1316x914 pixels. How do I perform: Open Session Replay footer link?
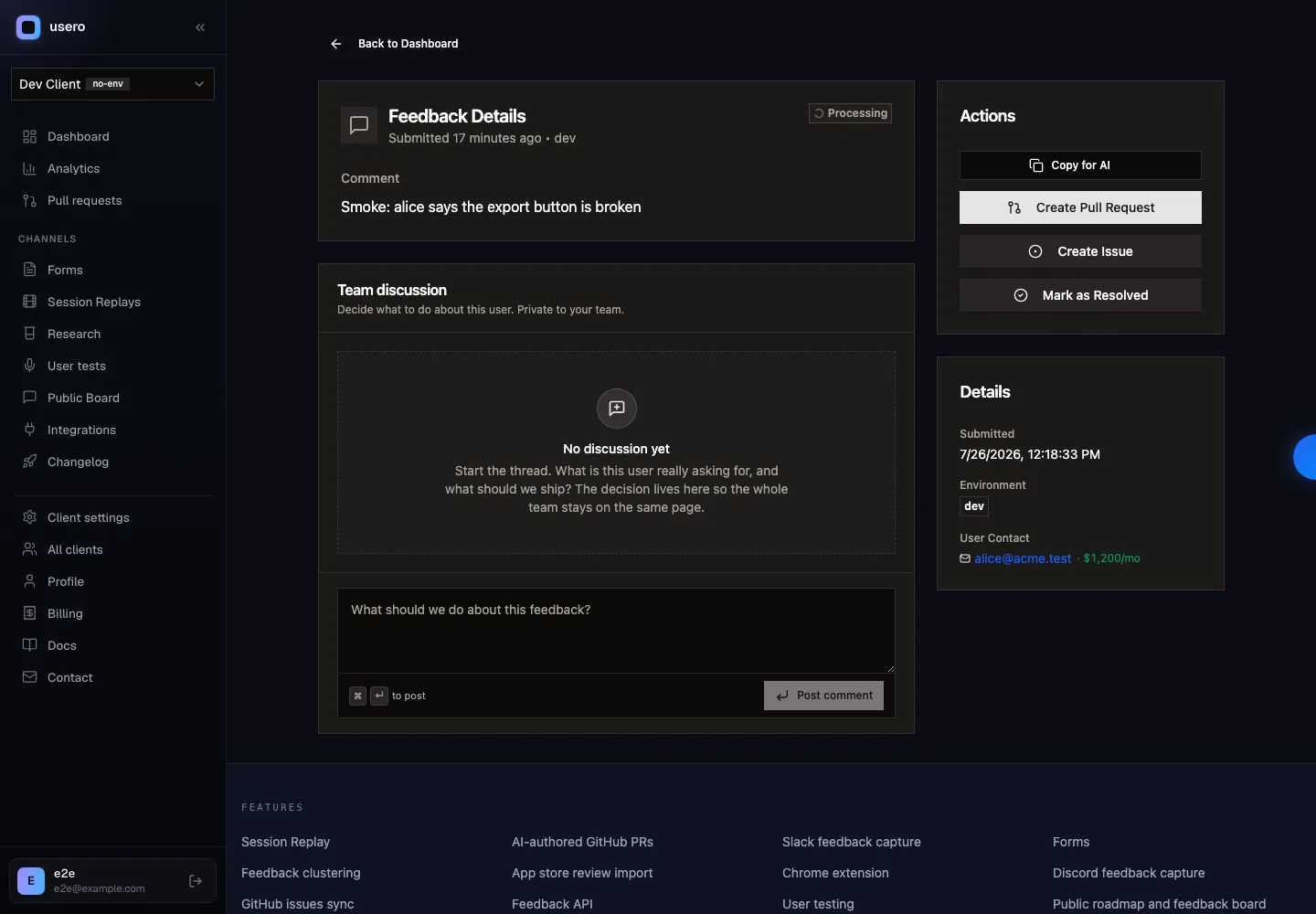(285, 842)
